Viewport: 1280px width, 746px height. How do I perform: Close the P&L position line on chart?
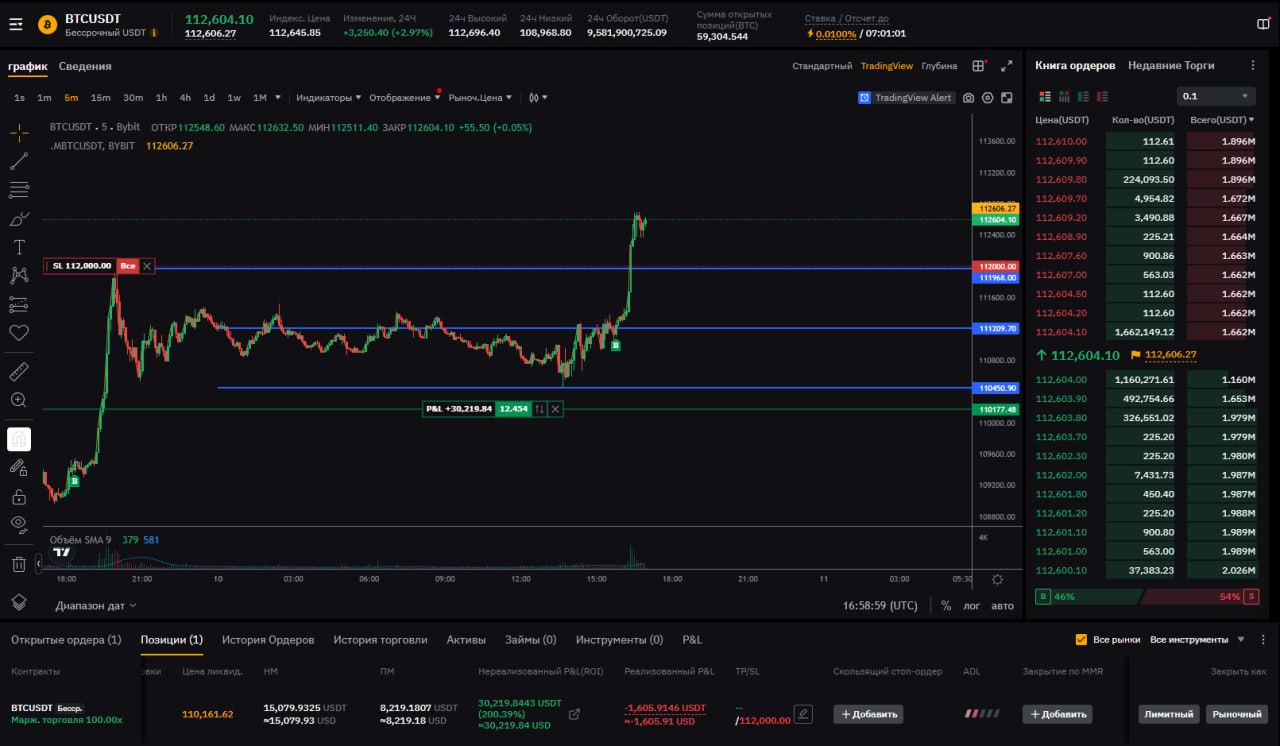555,409
